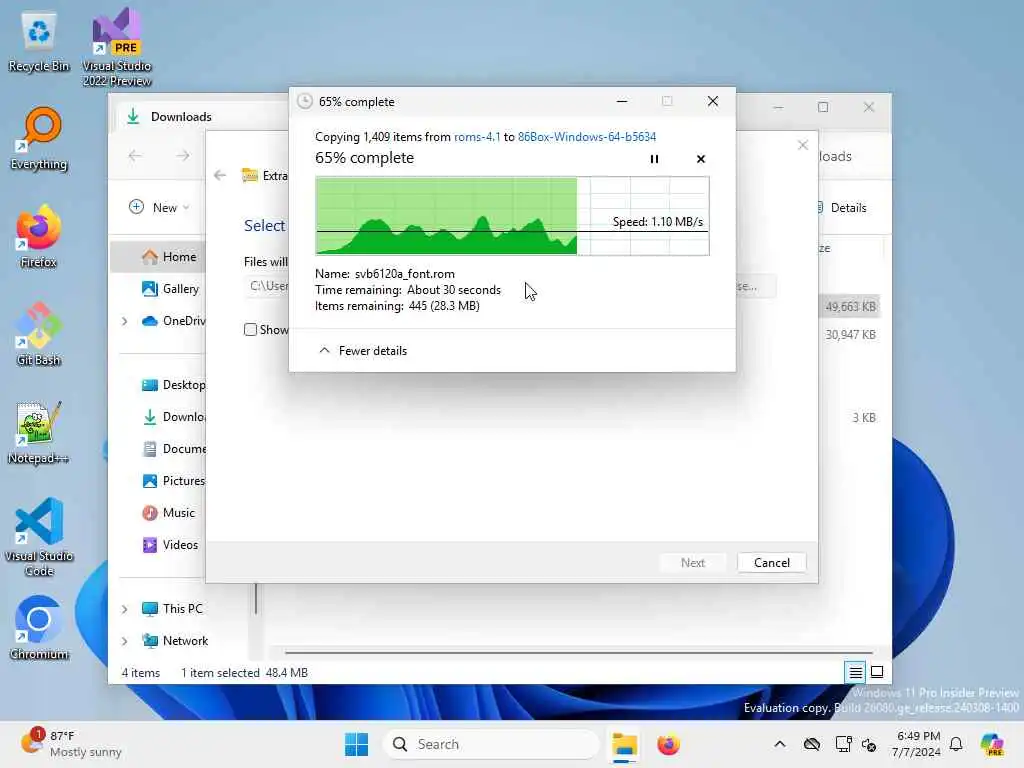Launch Visual Studio Code shortcut

(x=39, y=537)
